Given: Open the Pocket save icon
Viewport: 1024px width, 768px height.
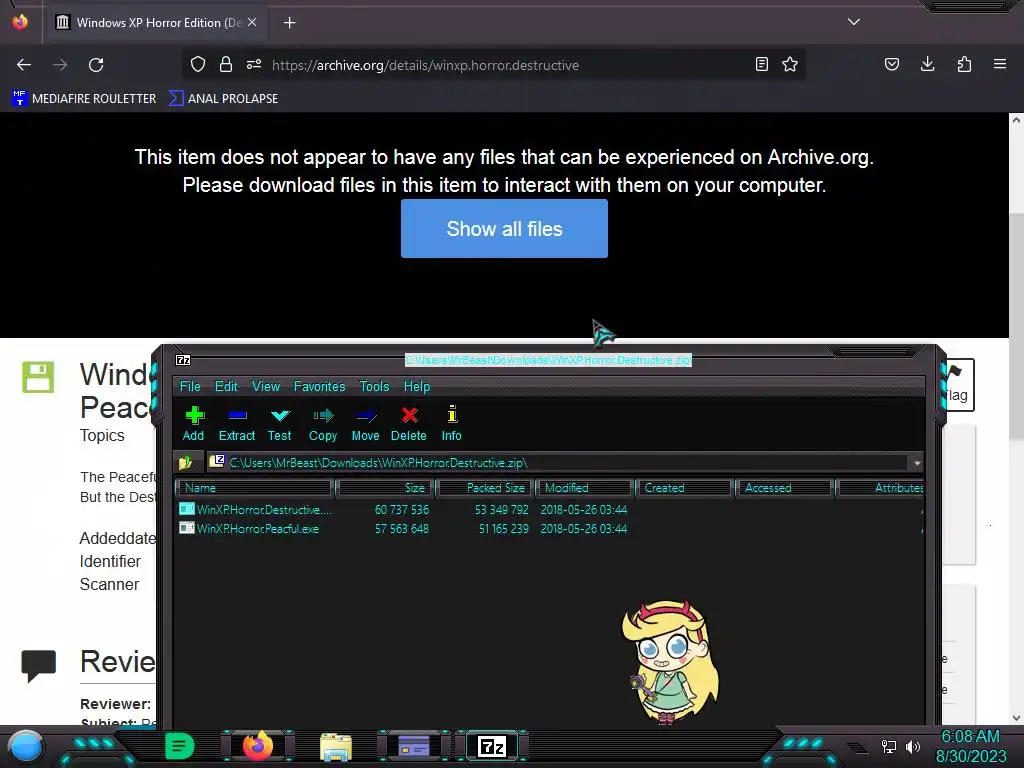Looking at the screenshot, I should coord(892,64).
